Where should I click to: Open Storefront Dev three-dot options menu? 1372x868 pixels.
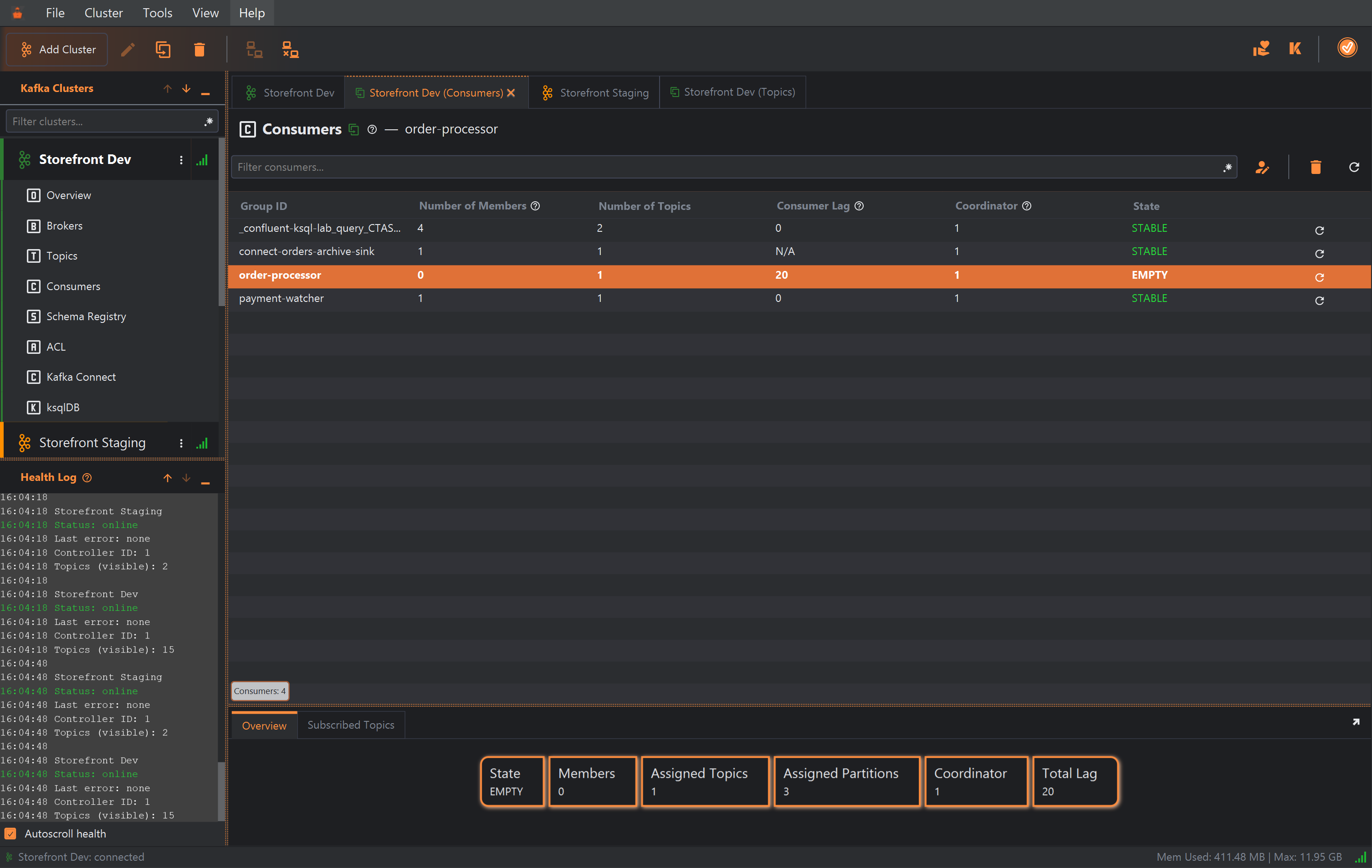point(181,160)
